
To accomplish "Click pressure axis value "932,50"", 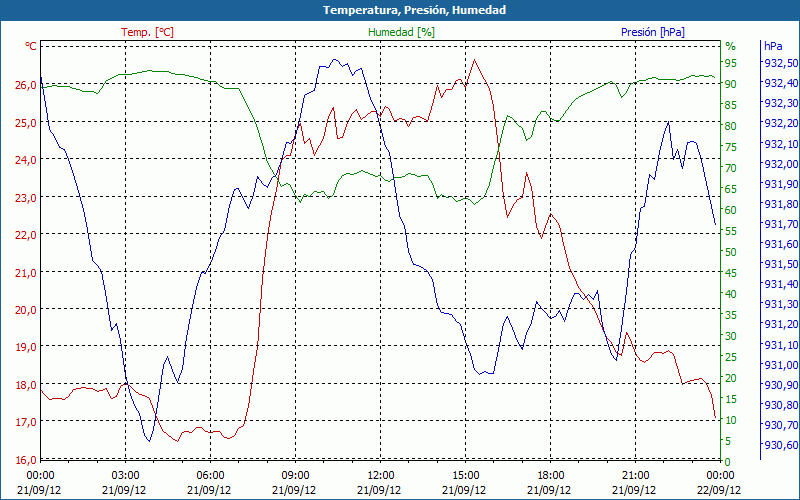I will pos(779,63).
